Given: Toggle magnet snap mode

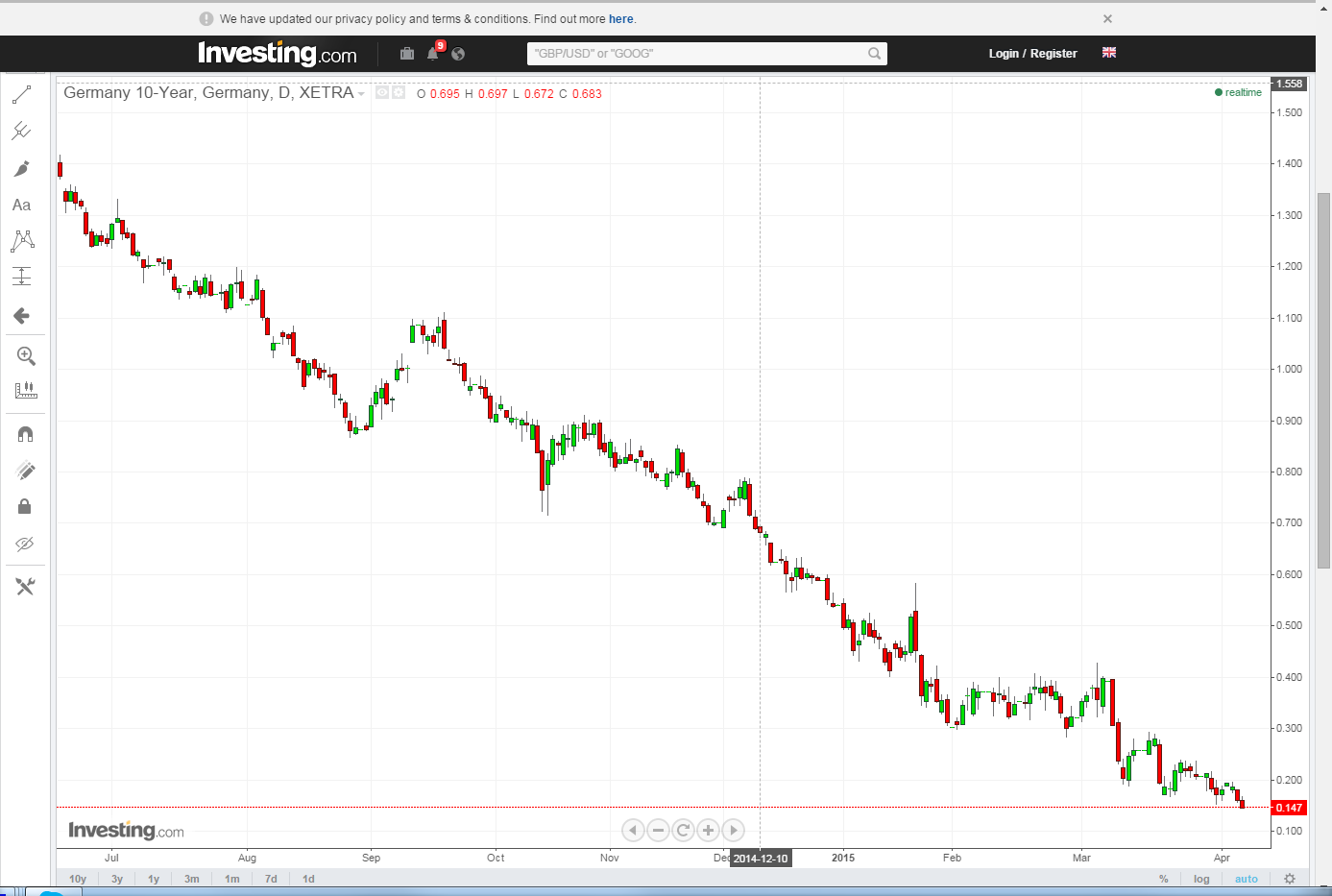Looking at the screenshot, I should click(x=26, y=434).
